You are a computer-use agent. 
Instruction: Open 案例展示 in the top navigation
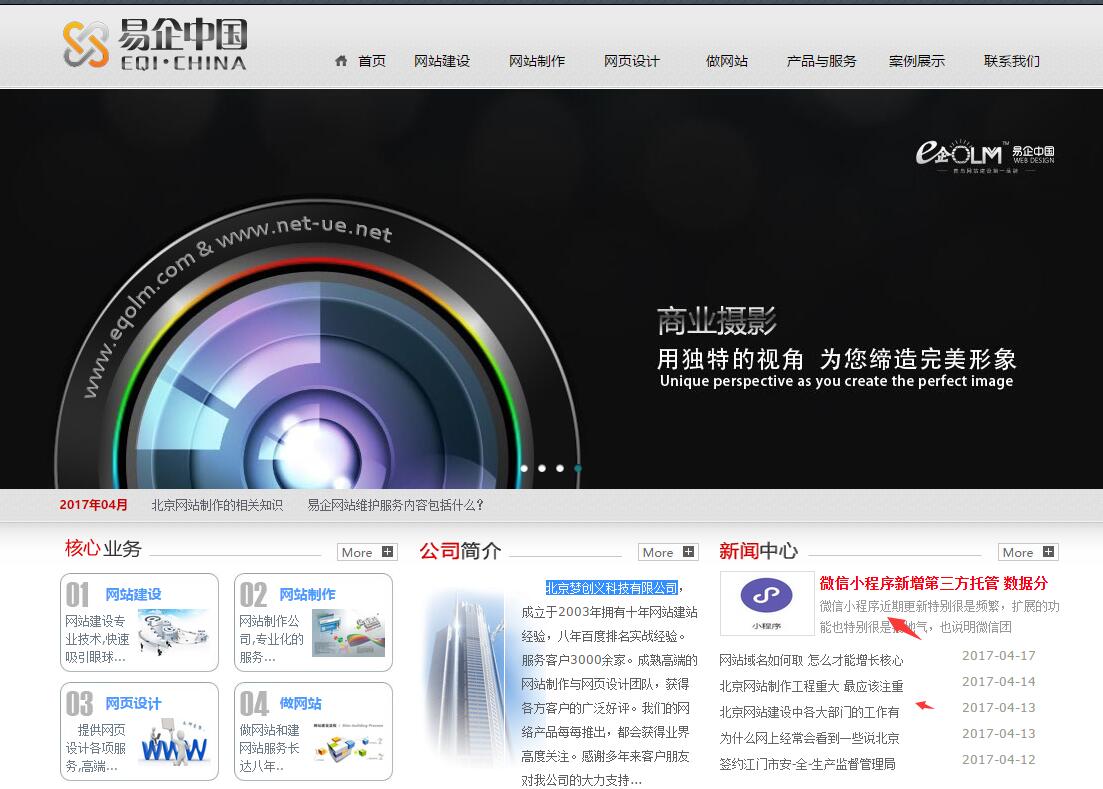pyautogui.click(x=916, y=61)
